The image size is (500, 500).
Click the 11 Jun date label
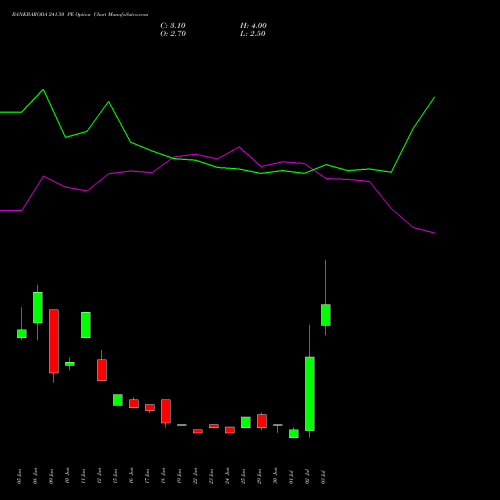click(84, 476)
